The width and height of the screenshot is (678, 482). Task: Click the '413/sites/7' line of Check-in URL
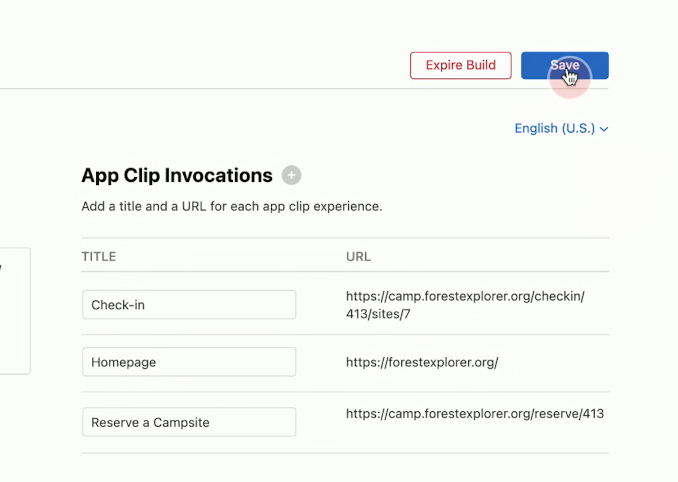pyautogui.click(x=378, y=314)
